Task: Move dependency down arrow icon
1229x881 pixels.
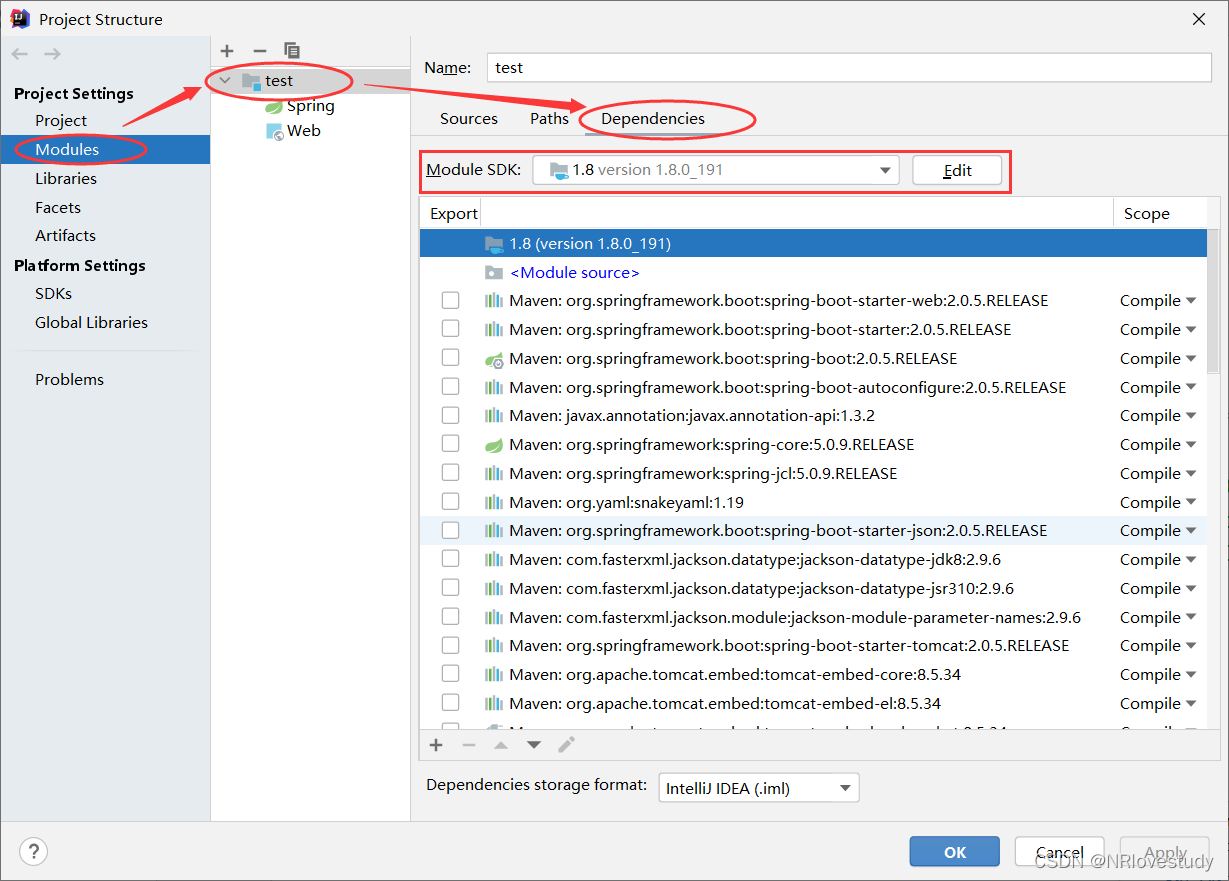Action: point(534,745)
